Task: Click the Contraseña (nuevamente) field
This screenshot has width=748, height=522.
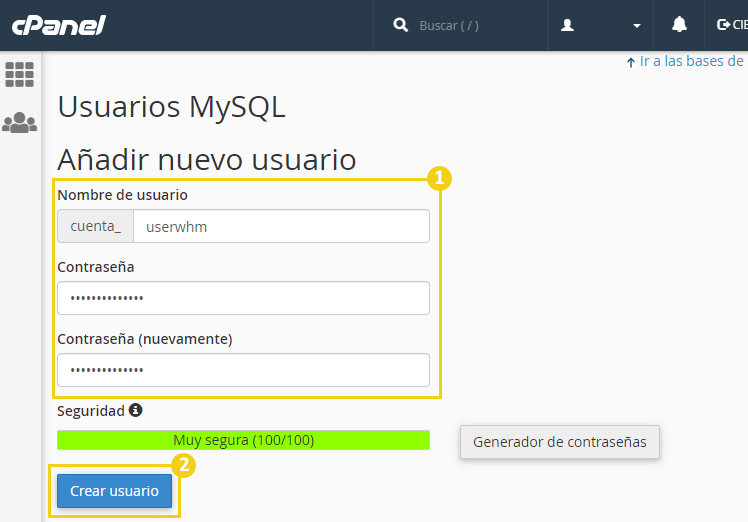Action: tap(243, 370)
